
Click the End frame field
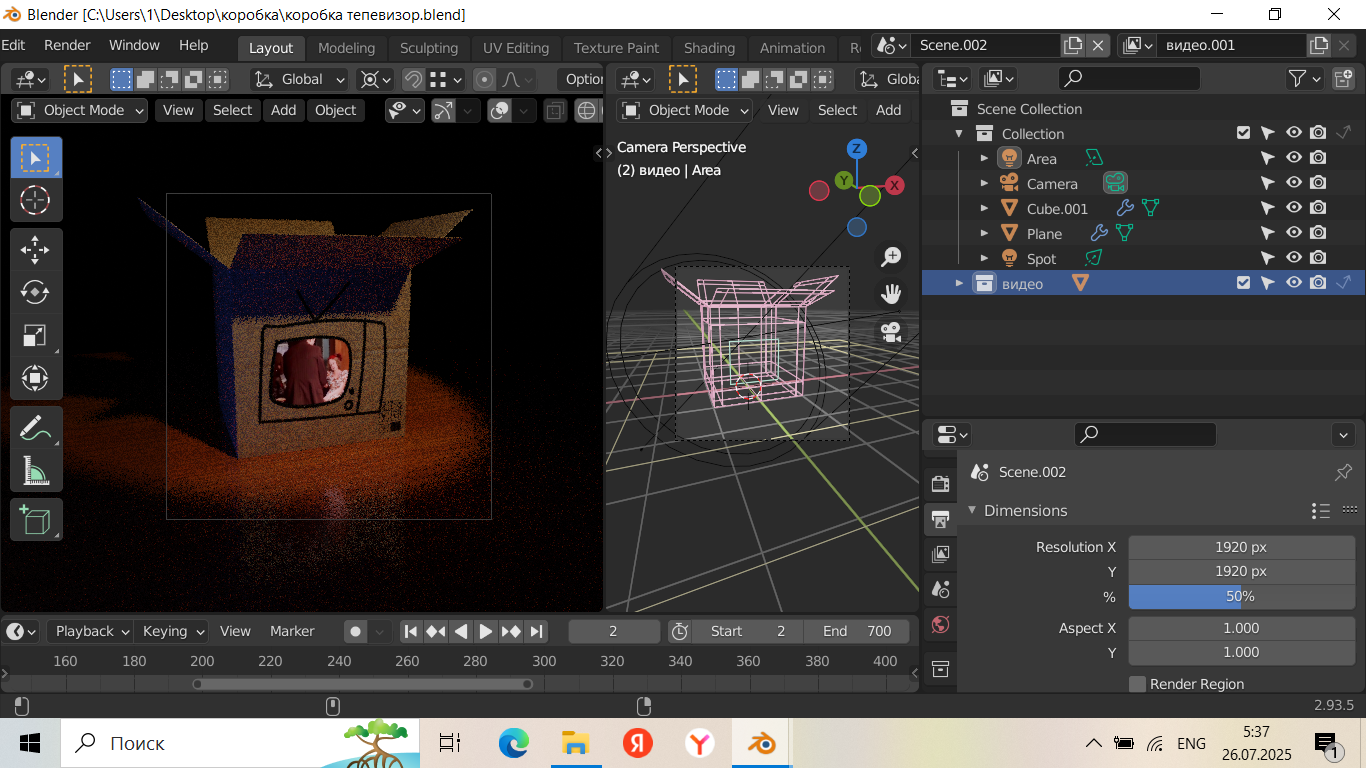point(856,631)
